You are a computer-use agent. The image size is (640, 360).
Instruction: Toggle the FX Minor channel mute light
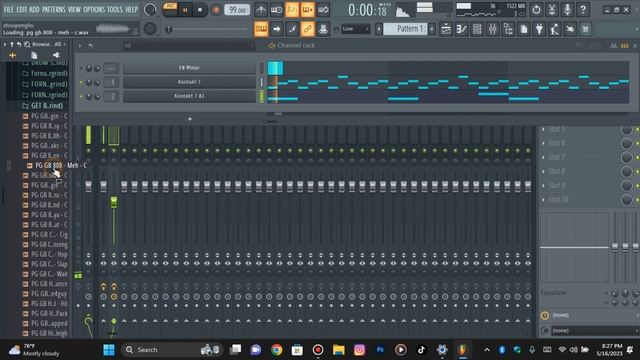pyautogui.click(x=81, y=68)
